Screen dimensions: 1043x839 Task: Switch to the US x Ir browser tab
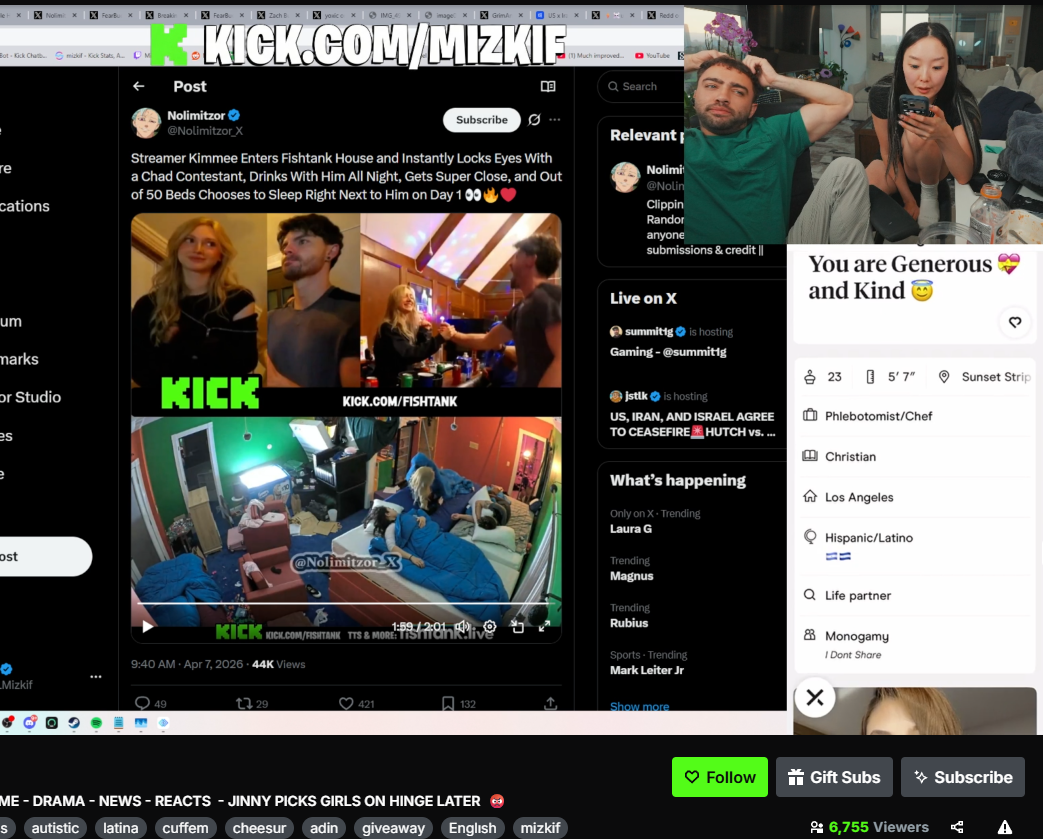pos(556,15)
